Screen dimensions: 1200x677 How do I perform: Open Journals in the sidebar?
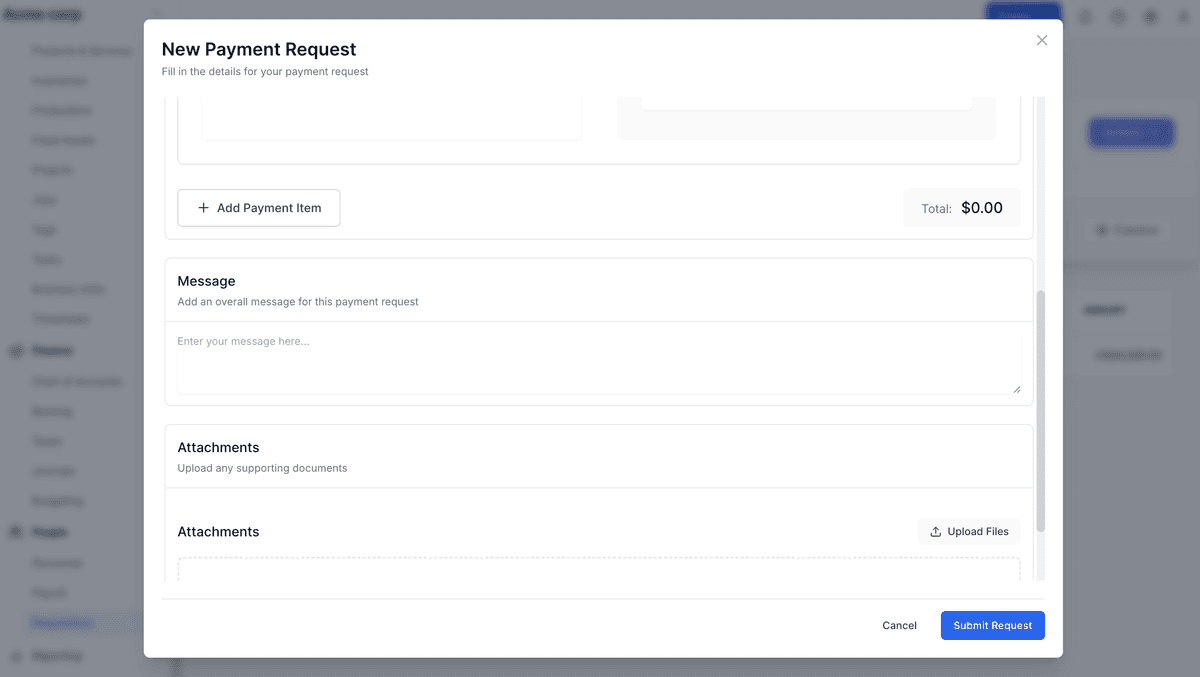(53, 471)
